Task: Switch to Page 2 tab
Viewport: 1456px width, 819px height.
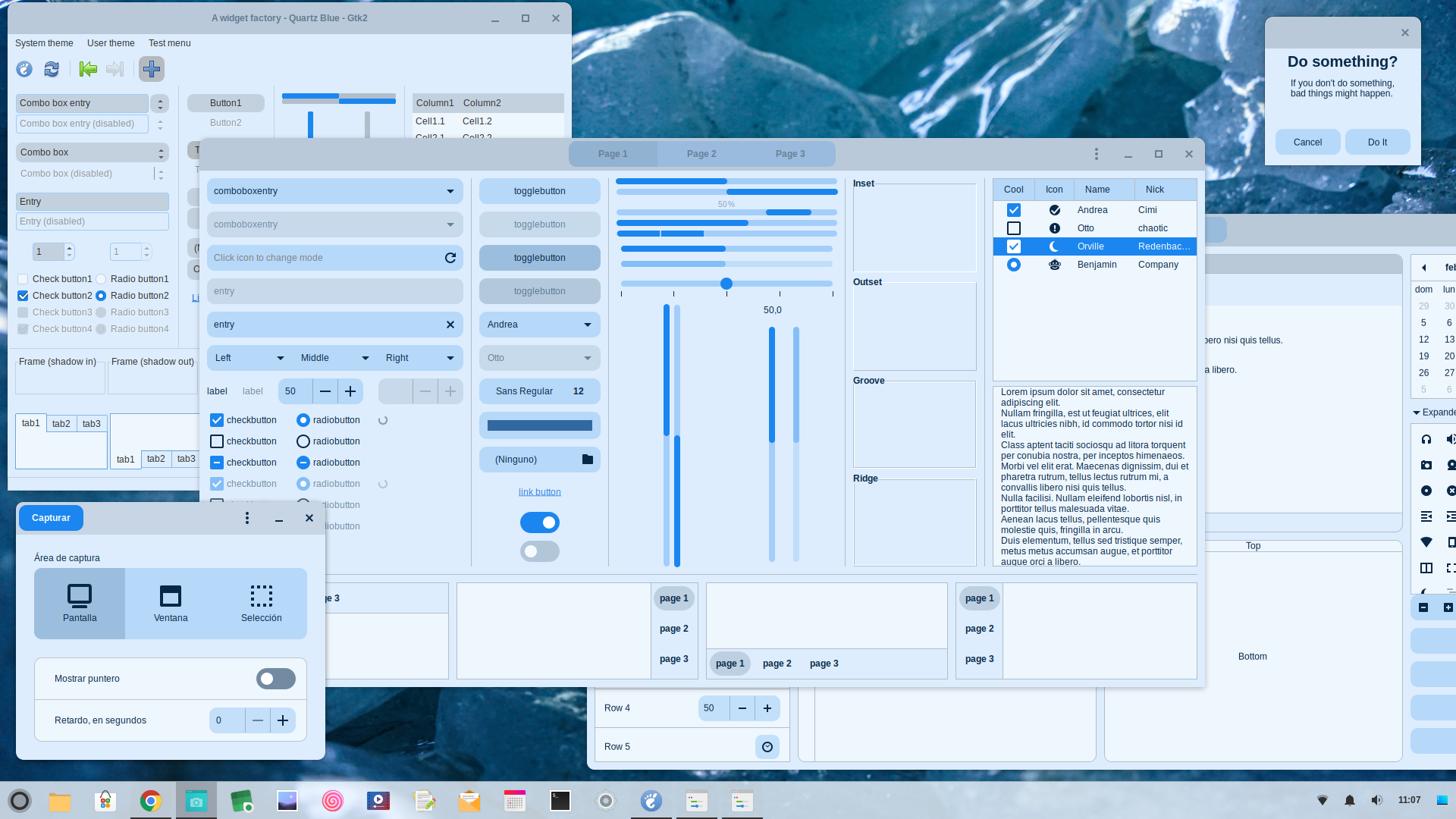Action: click(x=701, y=154)
